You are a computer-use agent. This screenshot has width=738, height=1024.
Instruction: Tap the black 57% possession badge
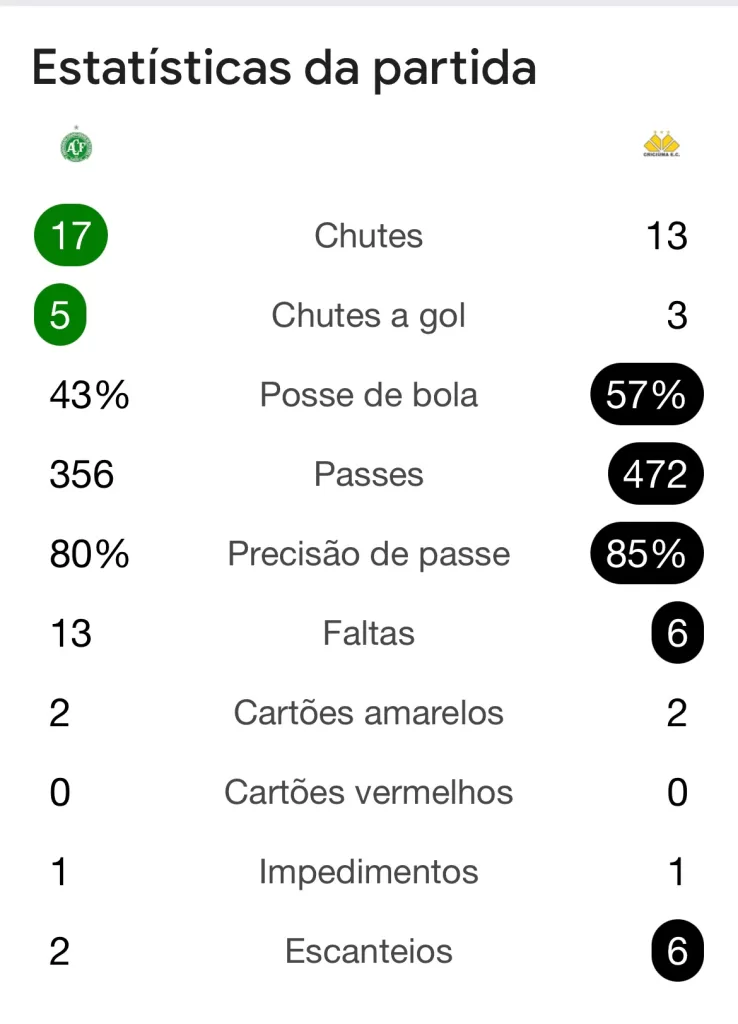[647, 394]
